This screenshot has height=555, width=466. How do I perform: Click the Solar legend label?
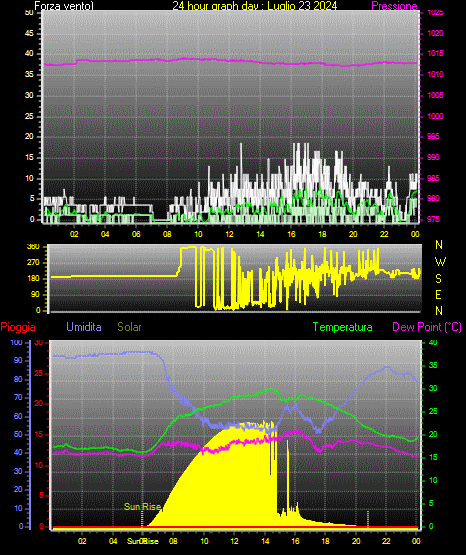[129, 327]
